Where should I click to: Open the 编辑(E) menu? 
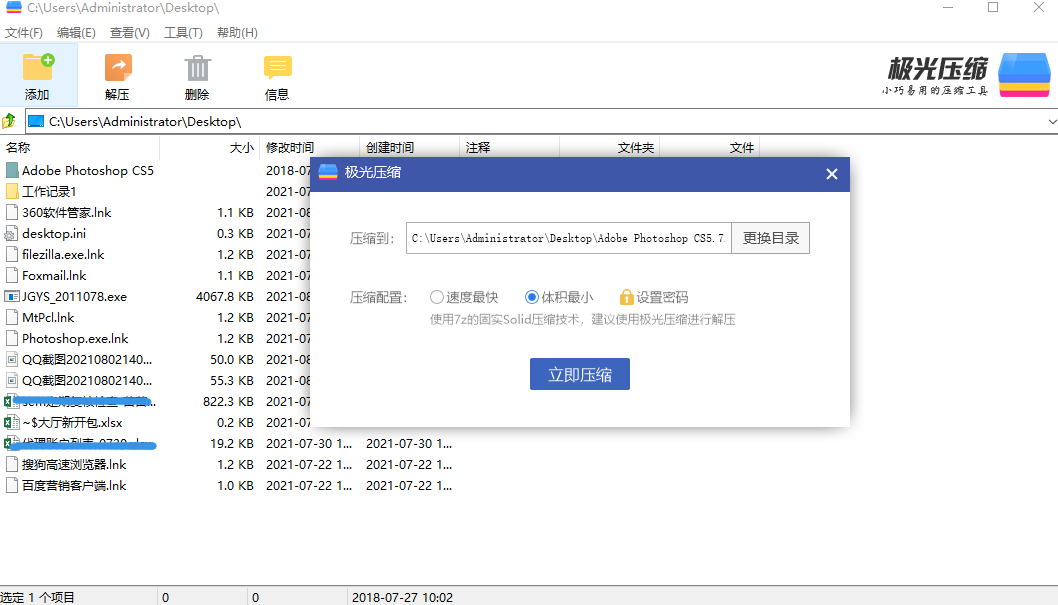[x=76, y=32]
